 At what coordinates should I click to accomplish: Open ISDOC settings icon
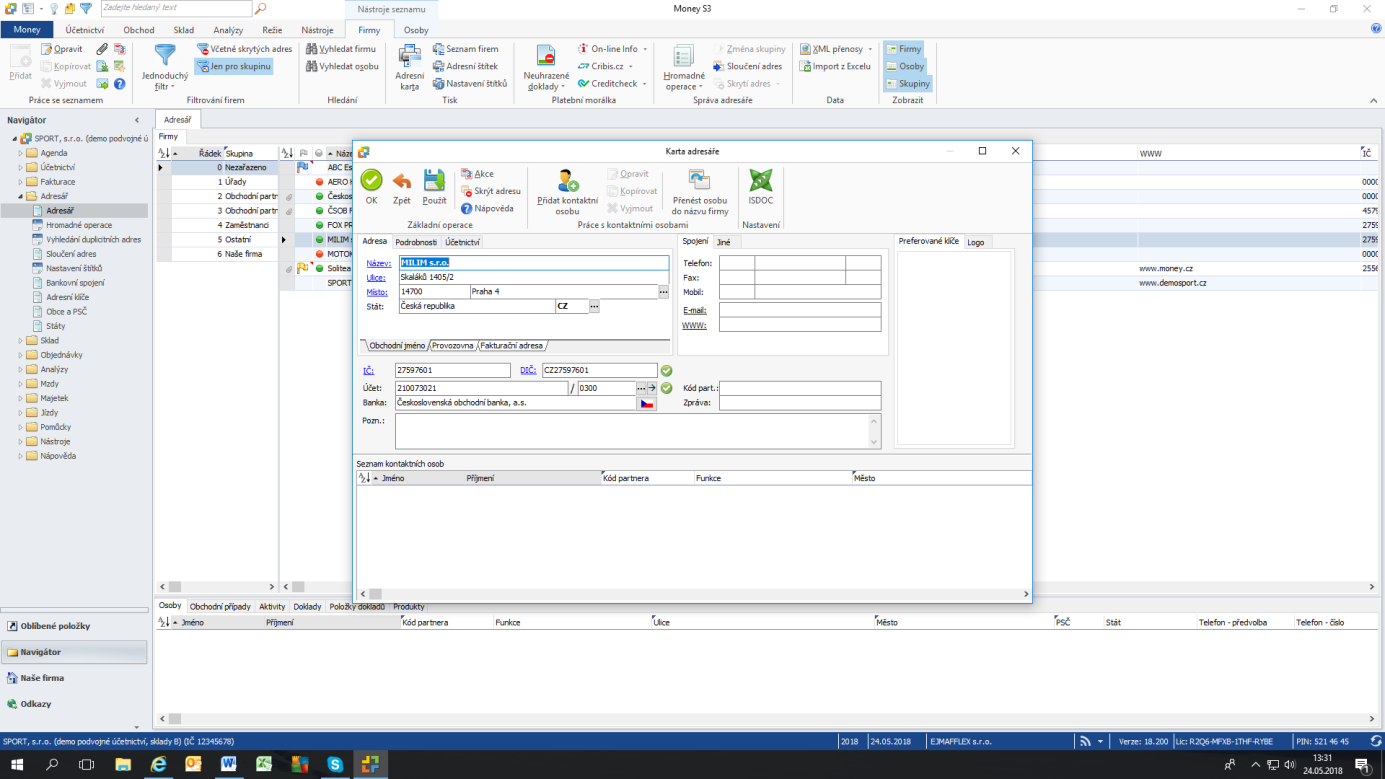point(761,186)
